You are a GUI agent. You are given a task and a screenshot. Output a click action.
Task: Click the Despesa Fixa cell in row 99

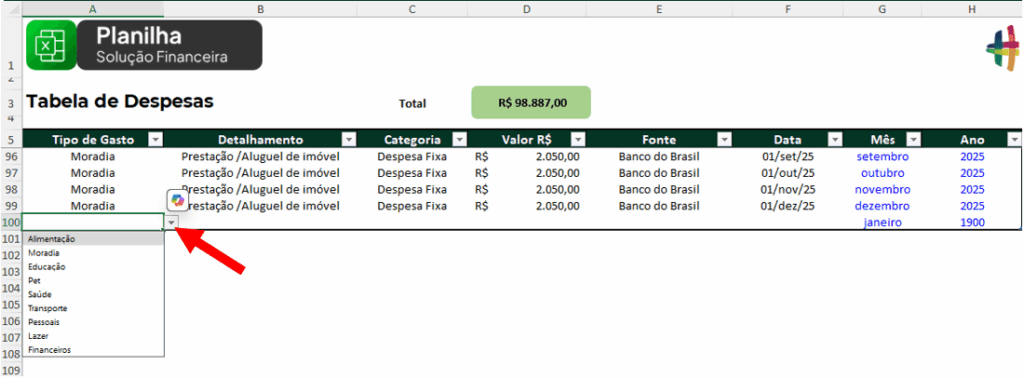(x=412, y=206)
